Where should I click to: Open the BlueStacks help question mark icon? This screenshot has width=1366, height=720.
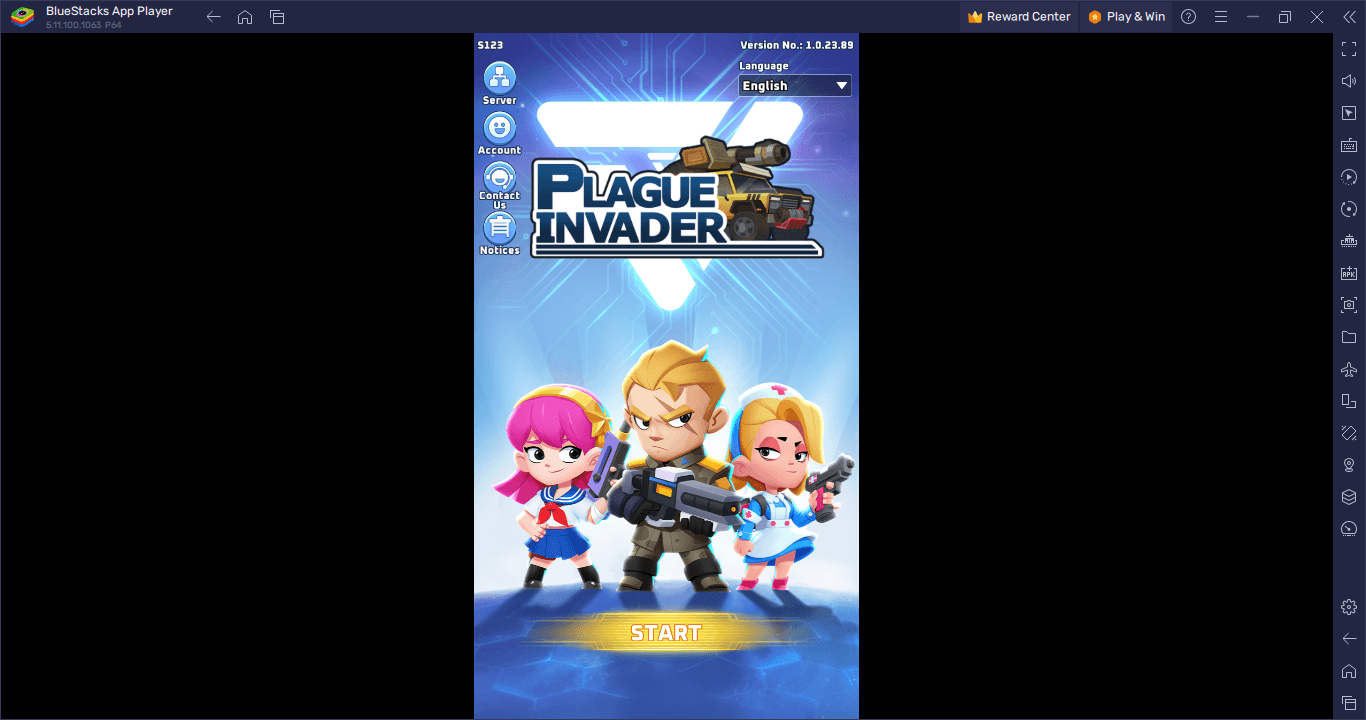click(1188, 17)
